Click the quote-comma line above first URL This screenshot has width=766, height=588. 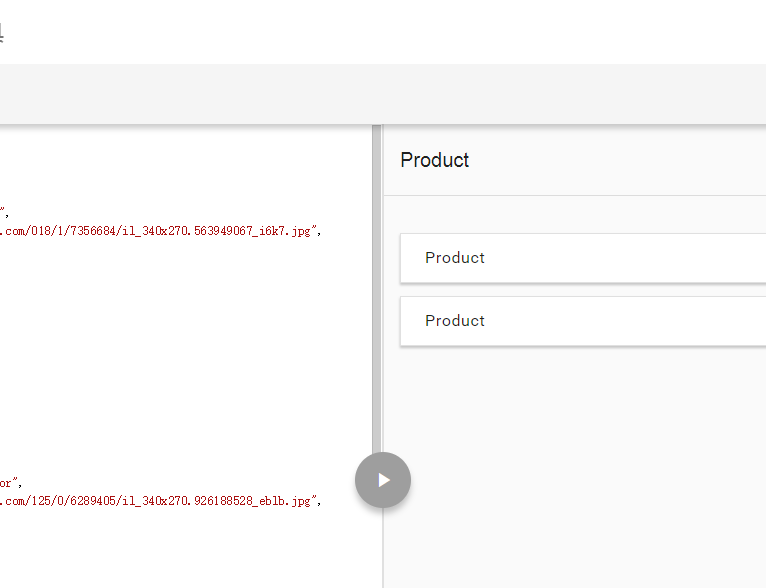click(4, 211)
